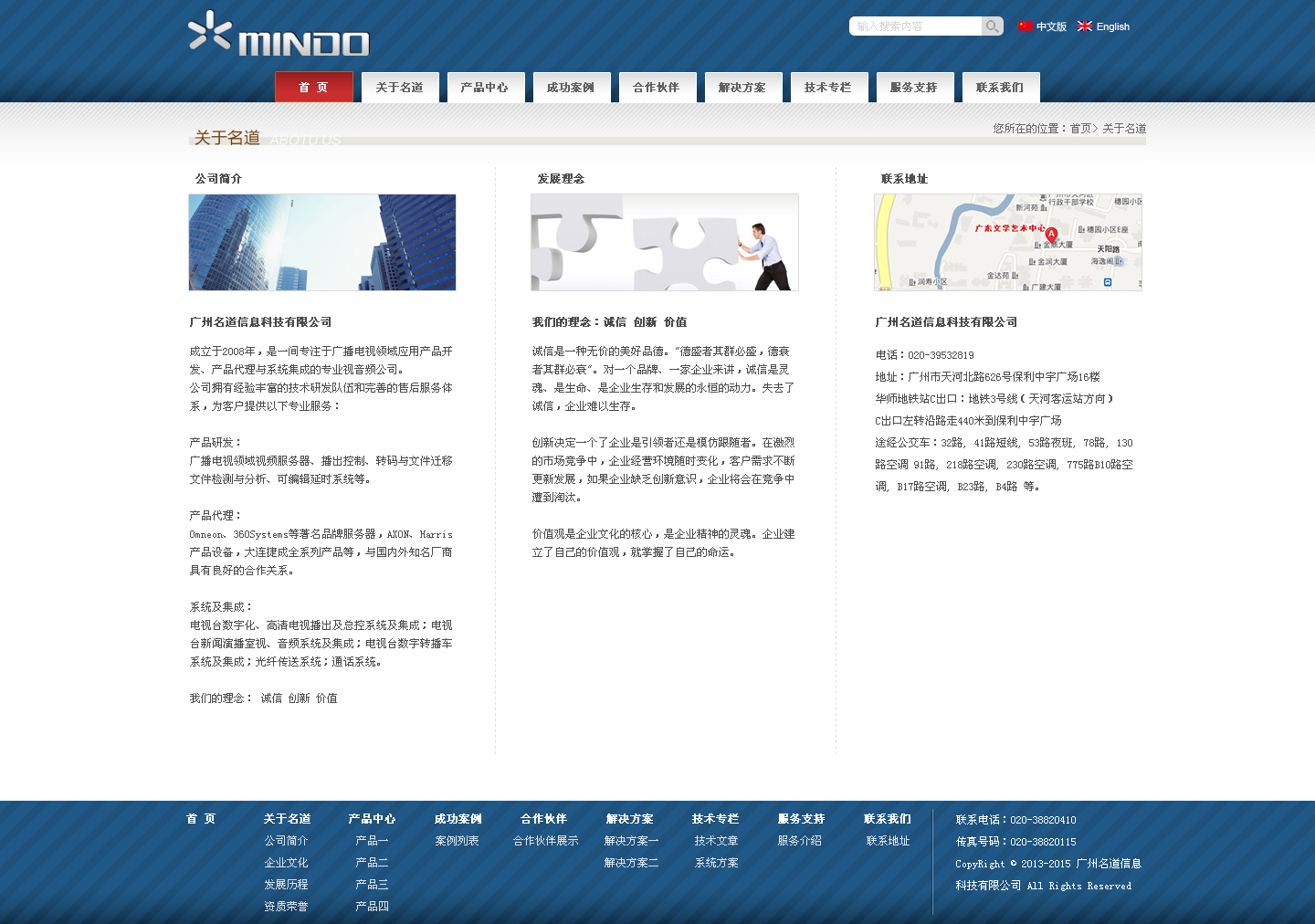This screenshot has height=924, width=1315.
Task: Click marker A on the location map
Action: pyautogui.click(x=1051, y=235)
